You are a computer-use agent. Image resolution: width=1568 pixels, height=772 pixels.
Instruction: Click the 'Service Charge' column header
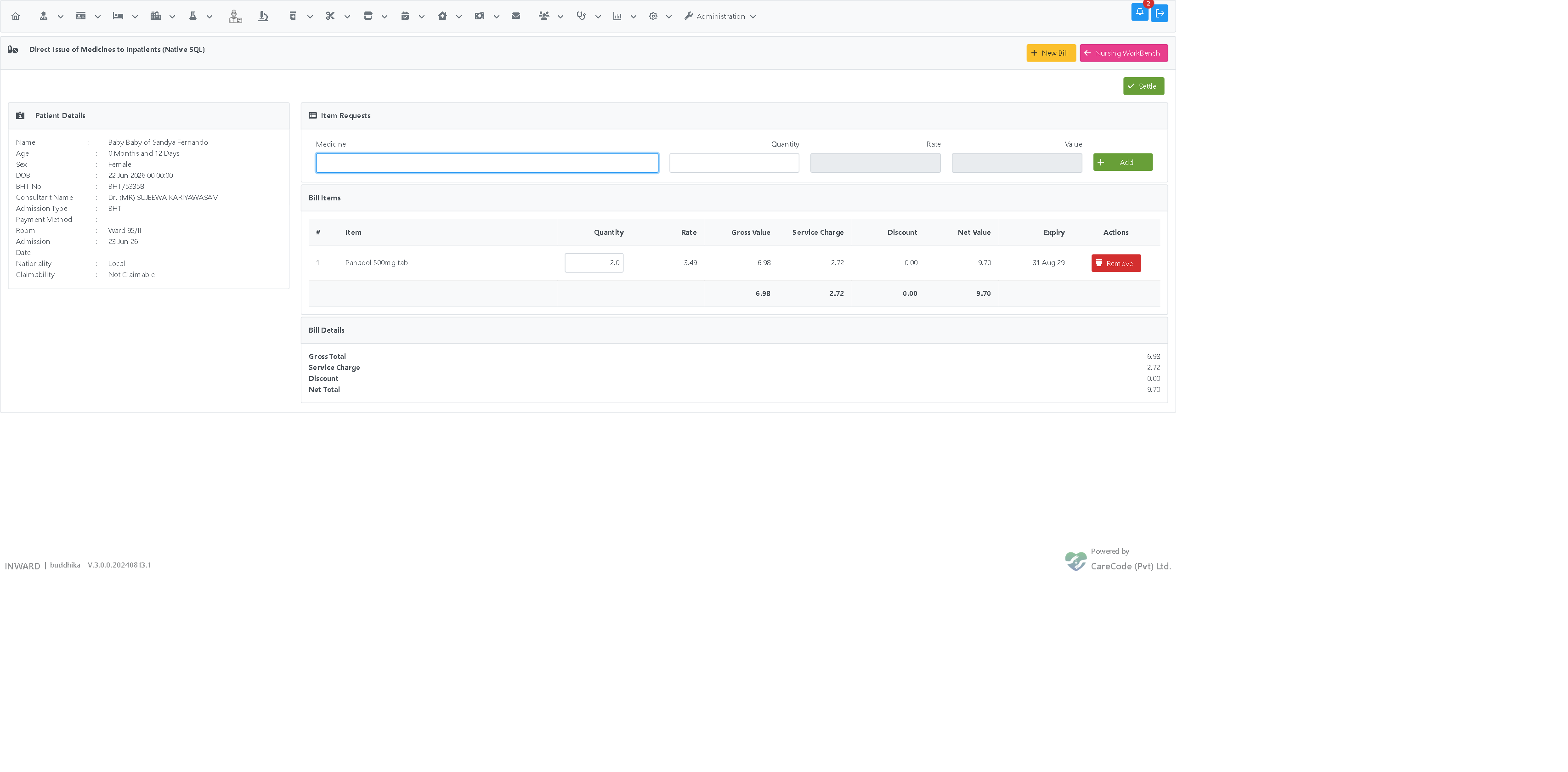pyautogui.click(x=817, y=233)
